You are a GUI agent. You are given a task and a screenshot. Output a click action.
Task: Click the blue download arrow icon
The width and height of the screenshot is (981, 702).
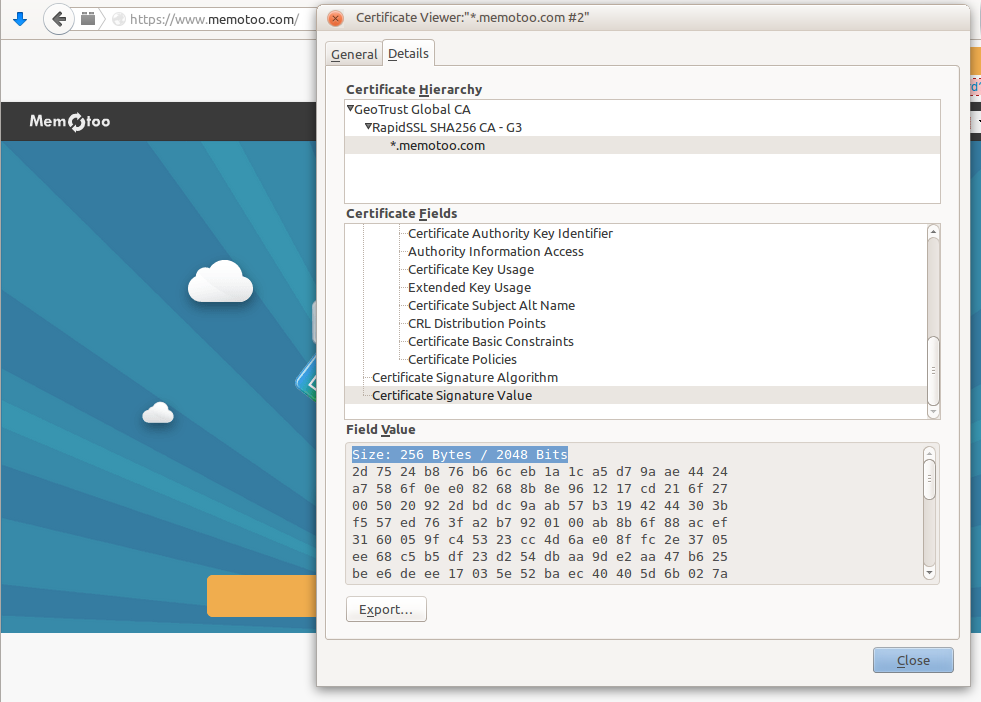[20, 19]
